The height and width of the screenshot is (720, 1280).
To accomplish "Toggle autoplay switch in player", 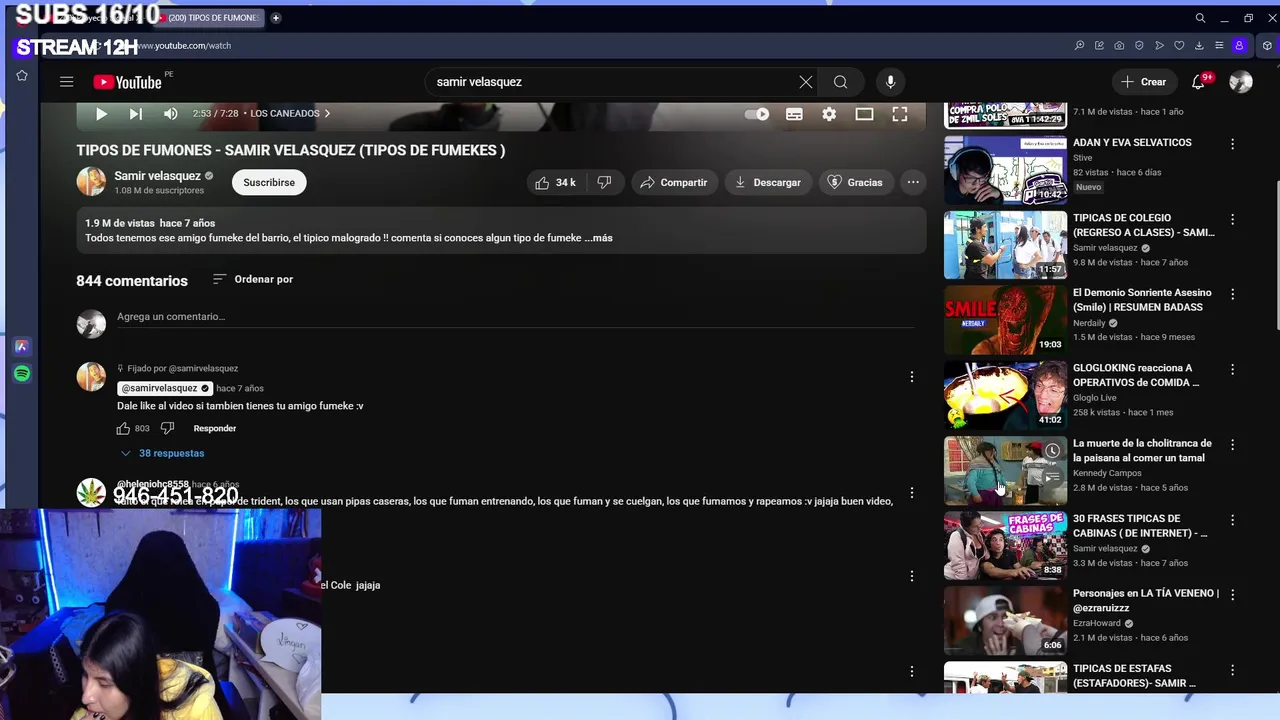I will click(757, 114).
